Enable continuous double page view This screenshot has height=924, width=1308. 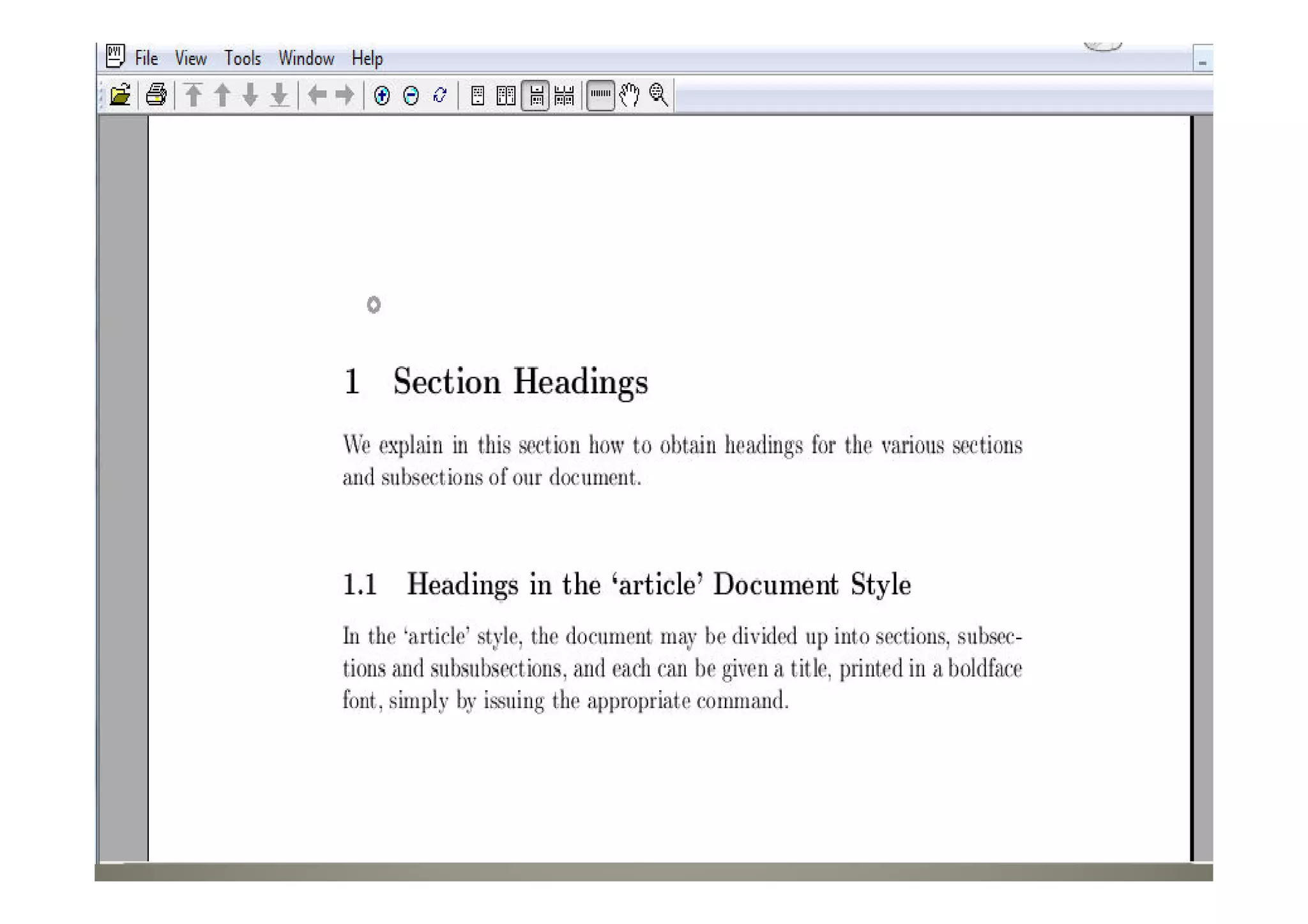click(x=565, y=96)
